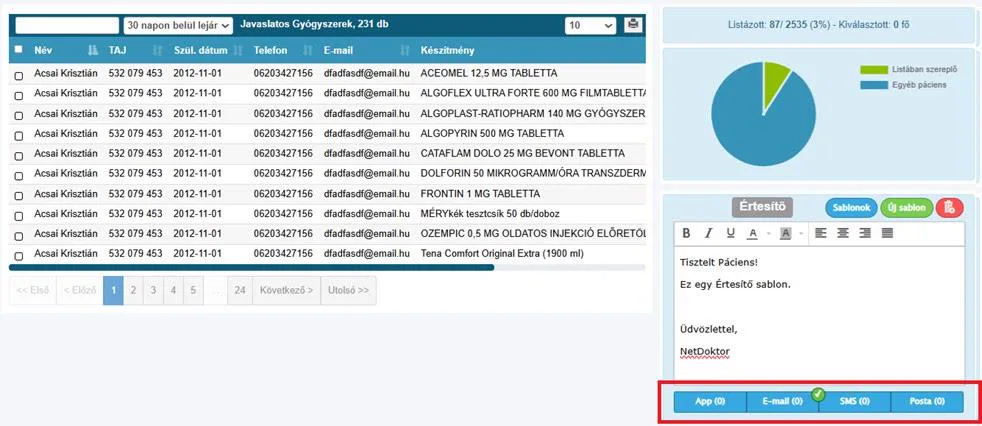Check the FRONTIN 1 MG TABLETTA row checkbox
This screenshot has height=426, width=982.
(19, 196)
